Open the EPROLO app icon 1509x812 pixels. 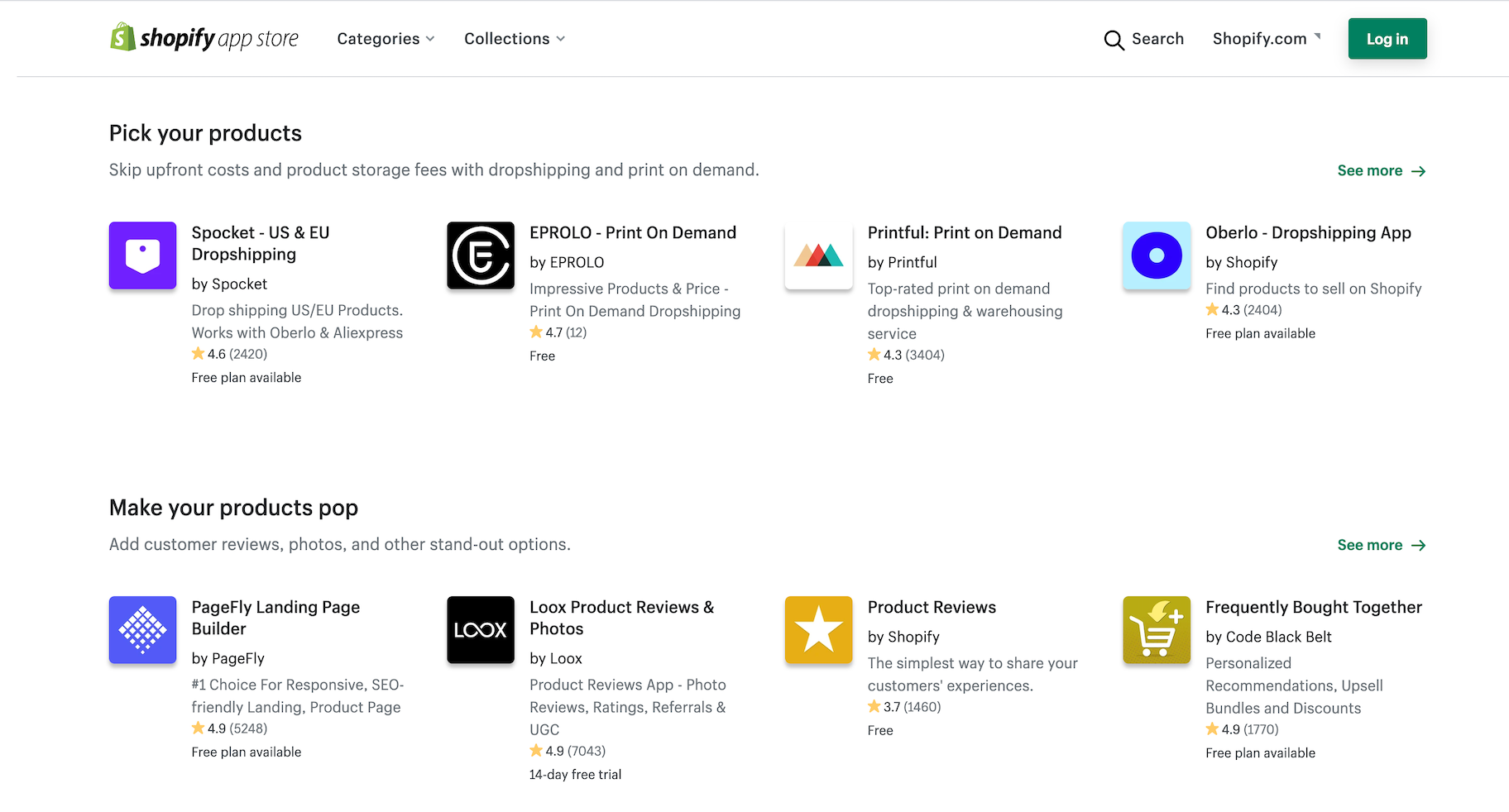coord(481,256)
